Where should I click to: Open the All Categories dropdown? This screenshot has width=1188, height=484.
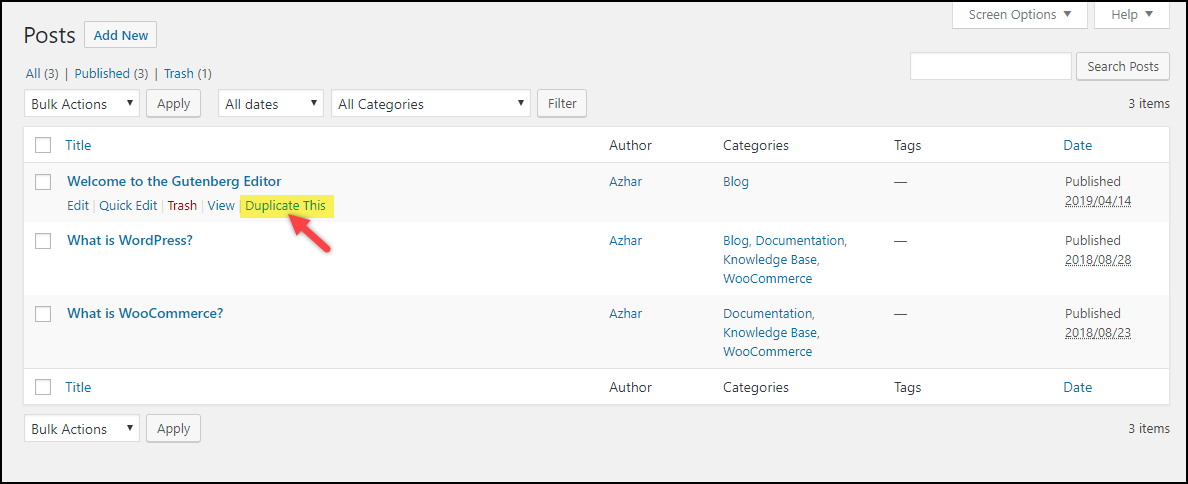point(430,104)
